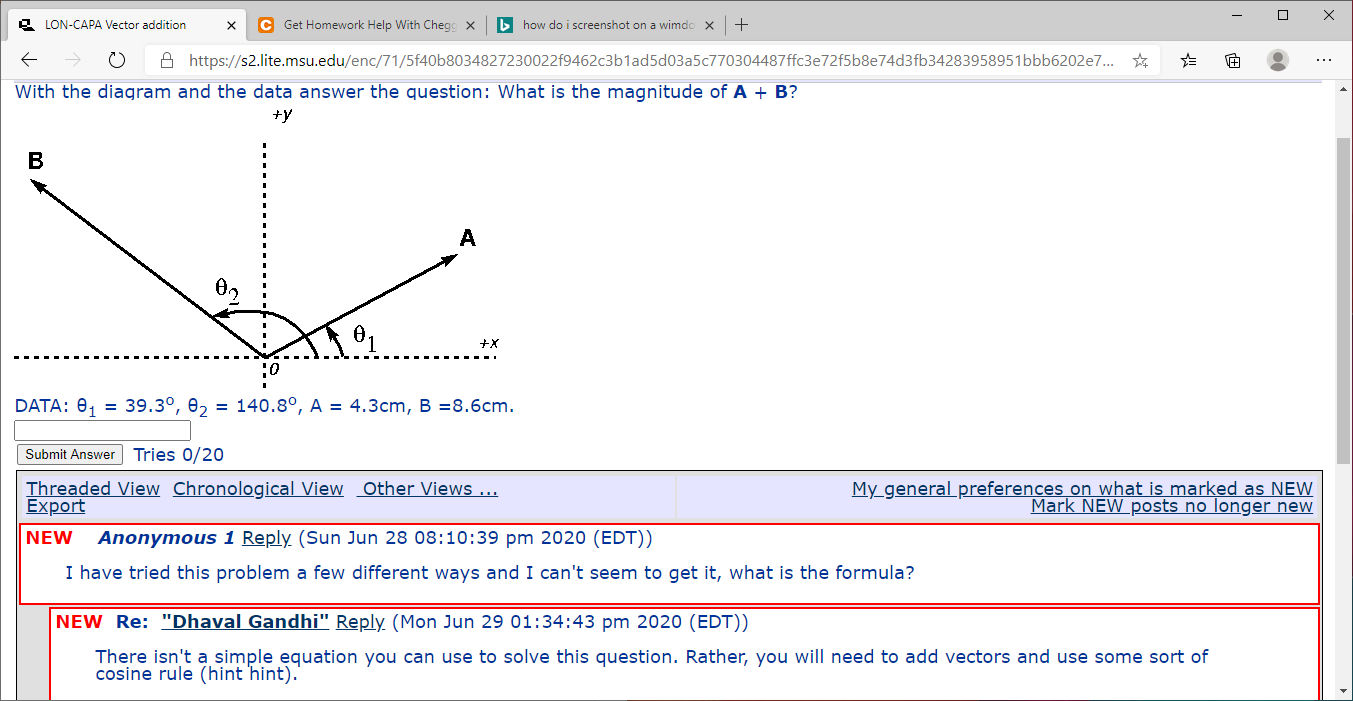Open the "Dhaval Gandhi" author link
Viewport: 1353px width, 701px height.
(x=245, y=622)
